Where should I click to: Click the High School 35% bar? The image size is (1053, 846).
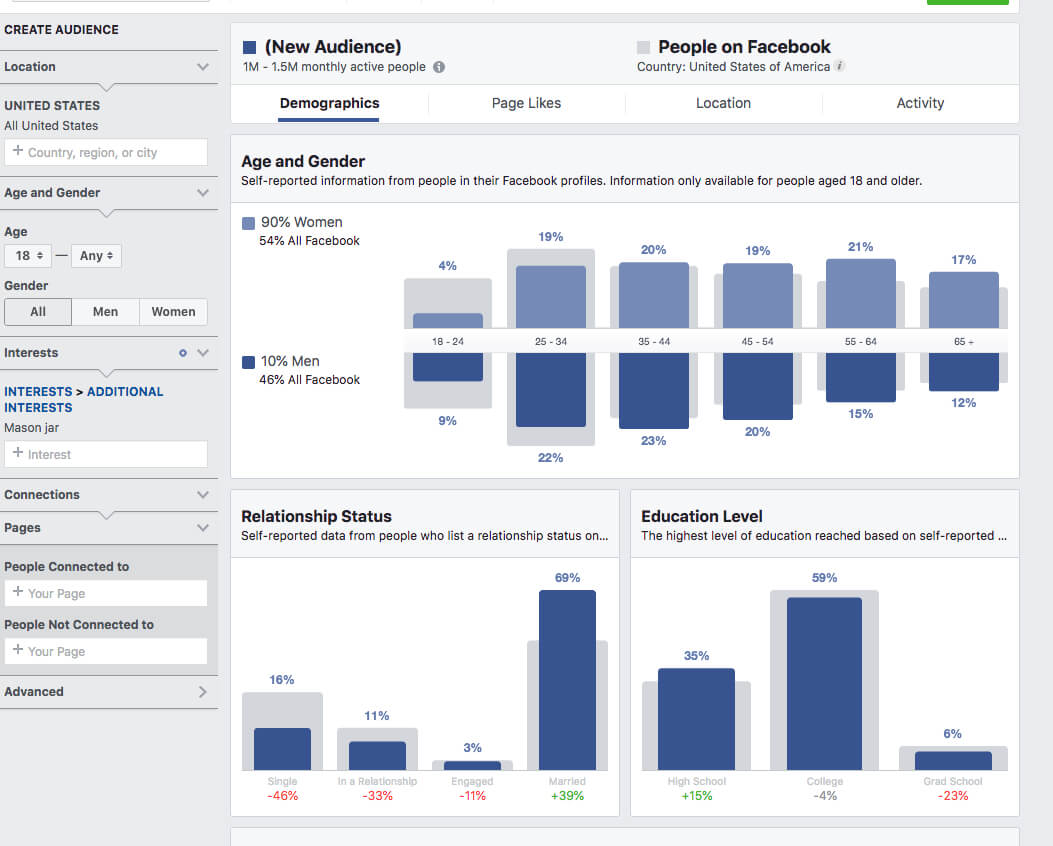coord(696,719)
